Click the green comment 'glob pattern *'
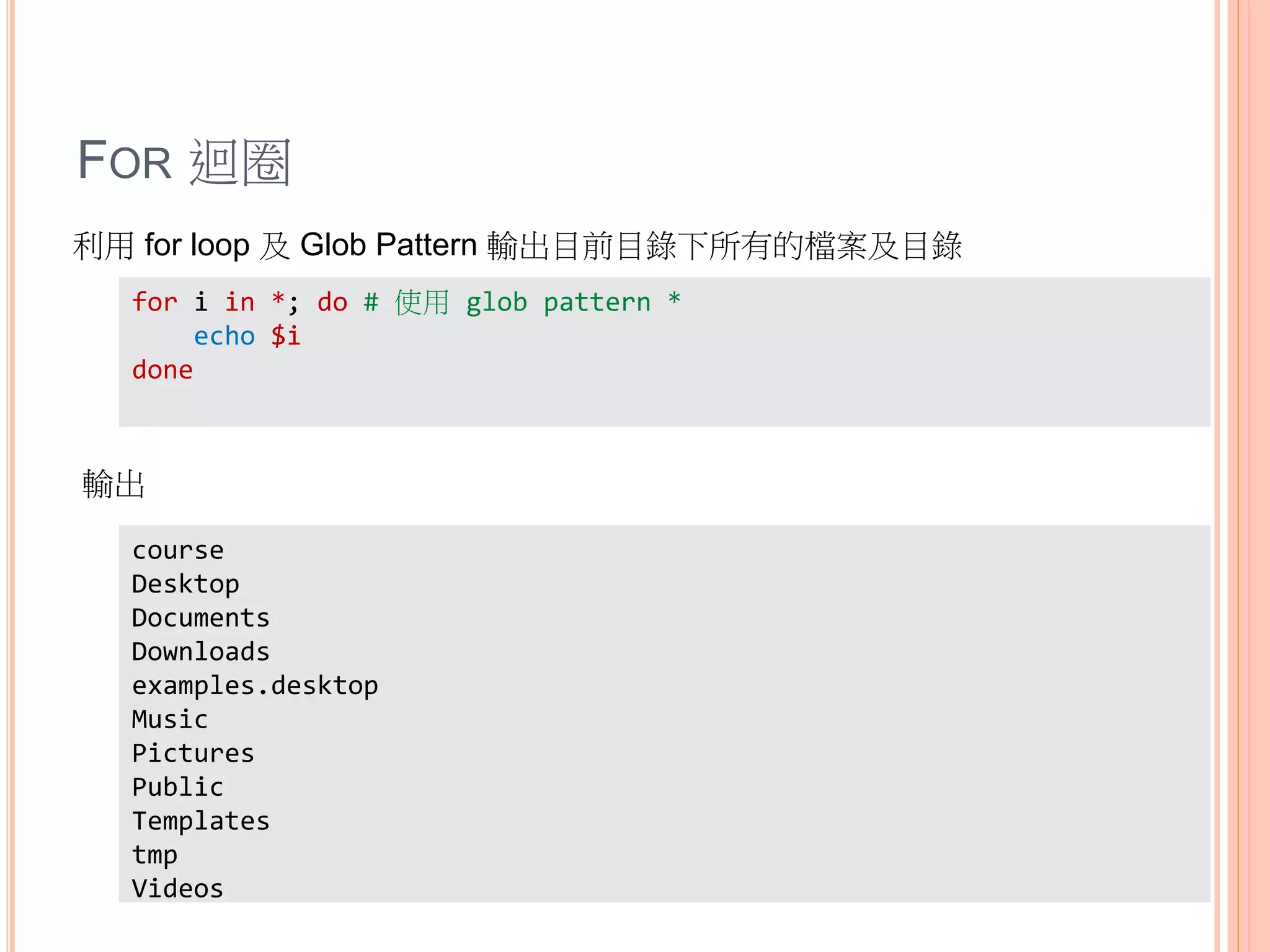The image size is (1270, 952). pyautogui.click(x=573, y=302)
